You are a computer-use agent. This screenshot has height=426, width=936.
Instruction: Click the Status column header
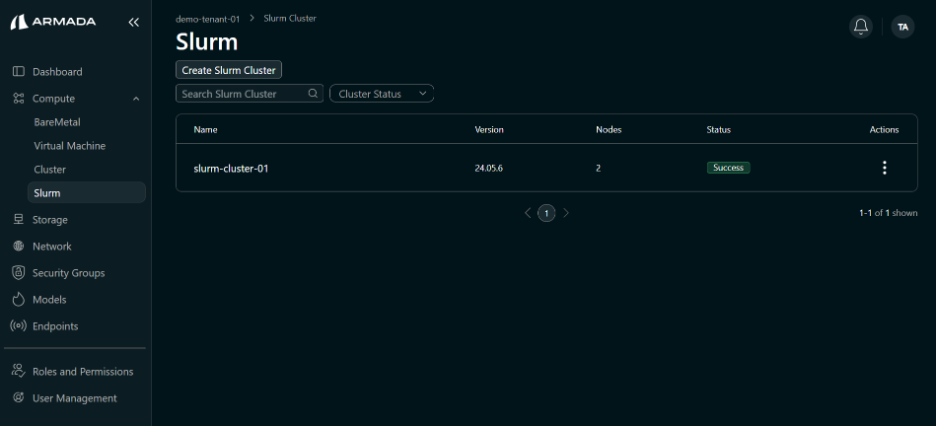point(719,129)
